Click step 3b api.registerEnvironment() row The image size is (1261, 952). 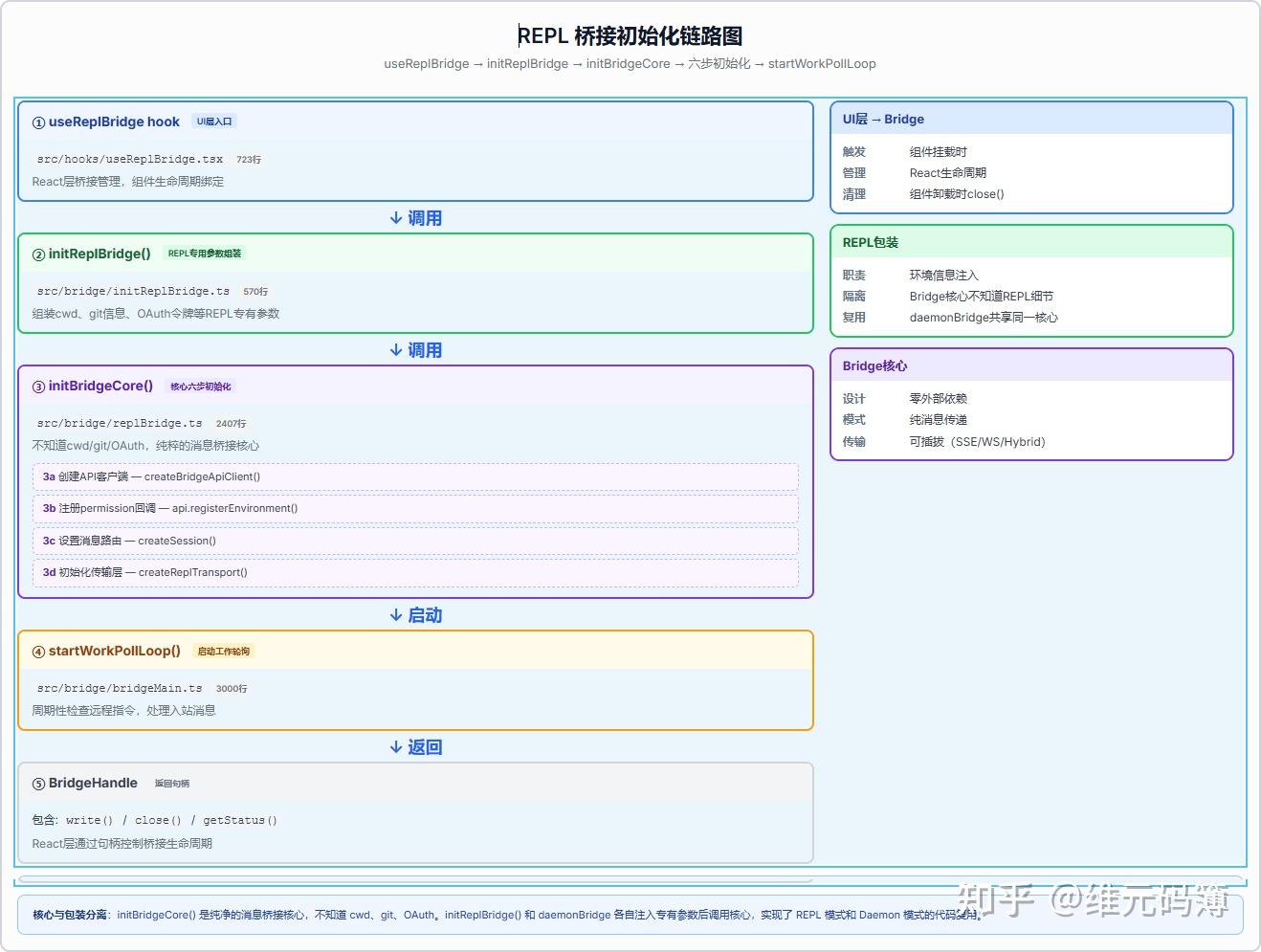coord(415,509)
